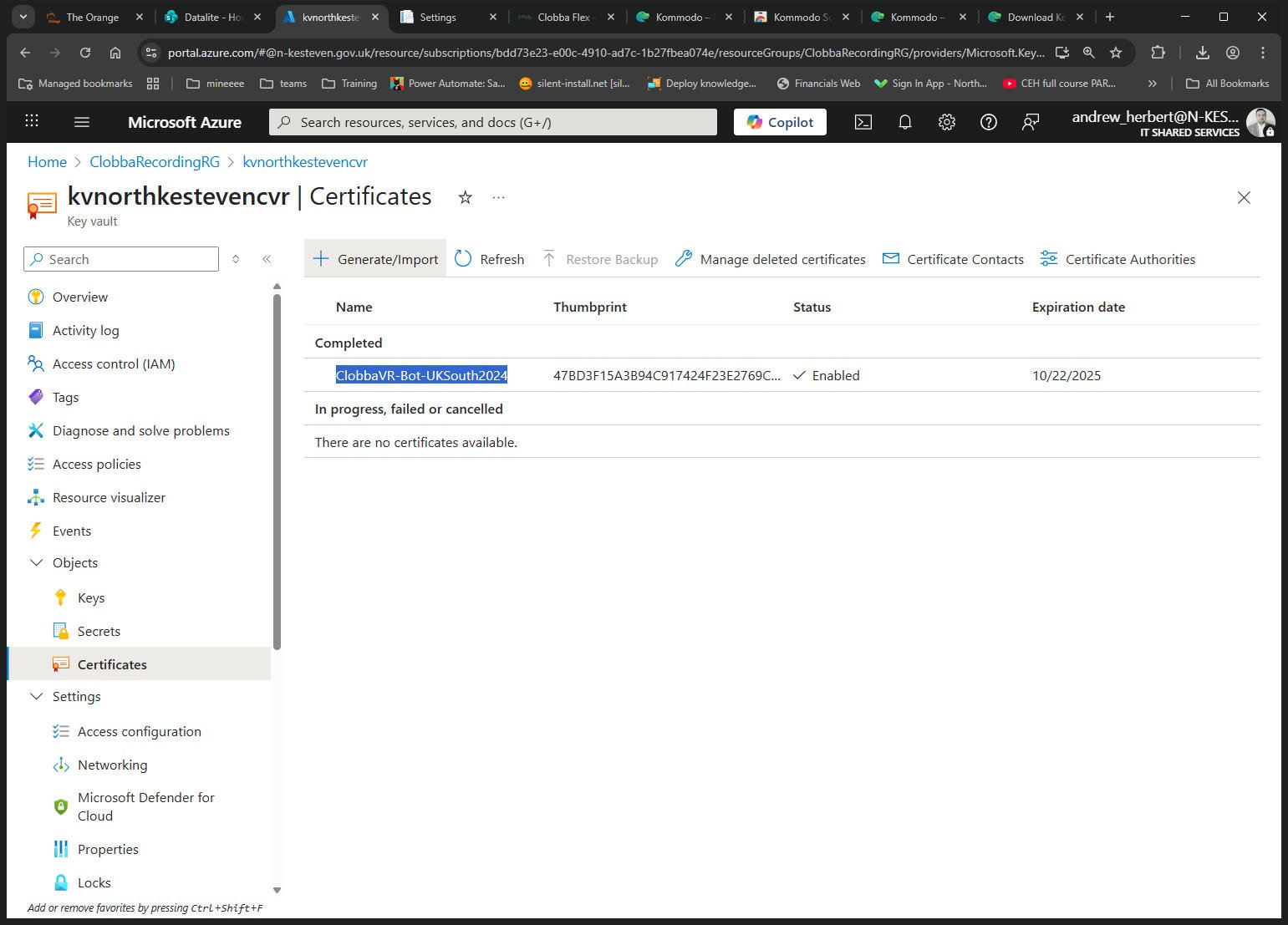Collapse the Settings section
The height and width of the screenshot is (925, 1288).
tap(36, 696)
